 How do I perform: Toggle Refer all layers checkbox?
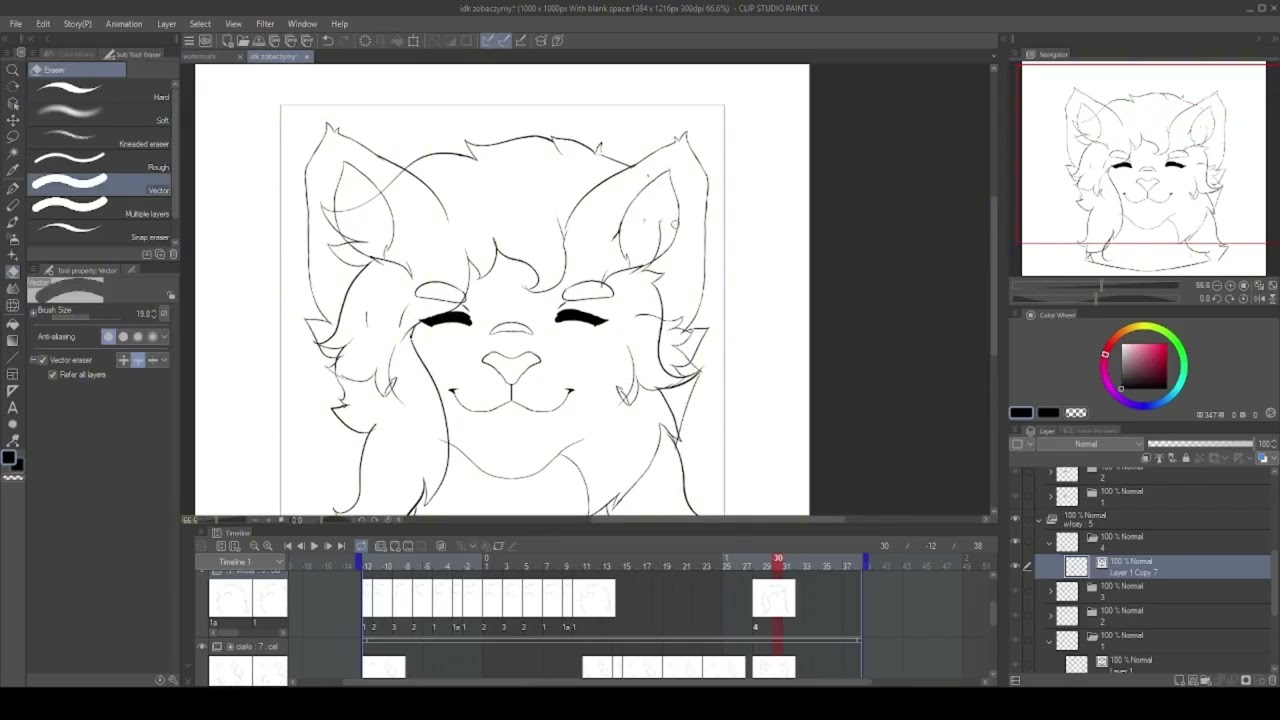click(53, 375)
